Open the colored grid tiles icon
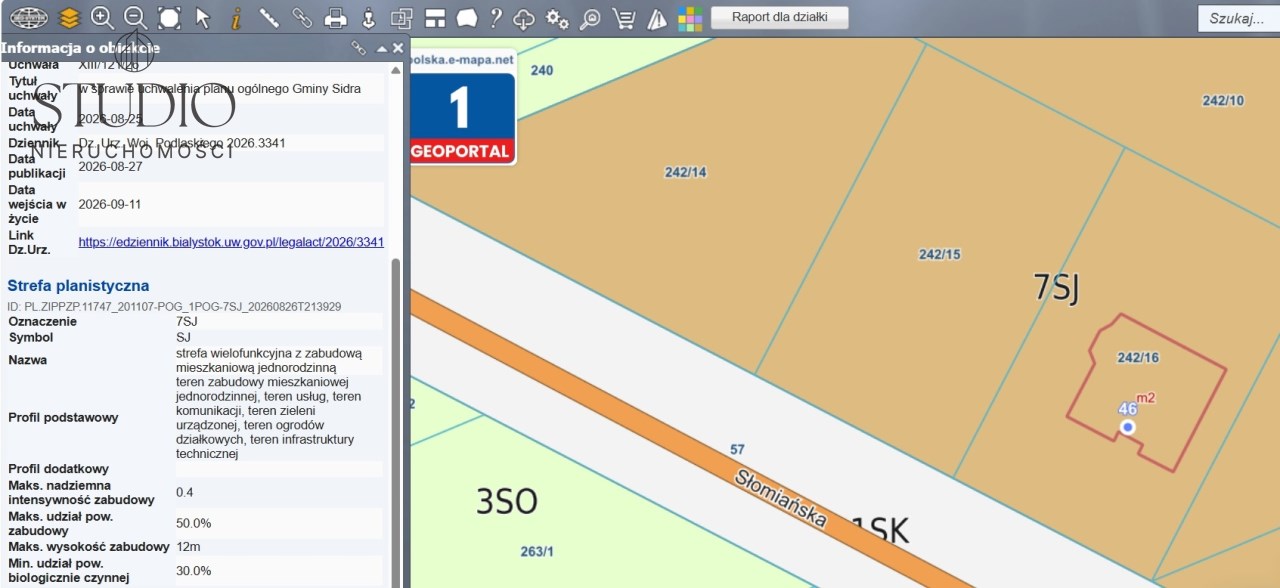1280x588 pixels. 690,18
